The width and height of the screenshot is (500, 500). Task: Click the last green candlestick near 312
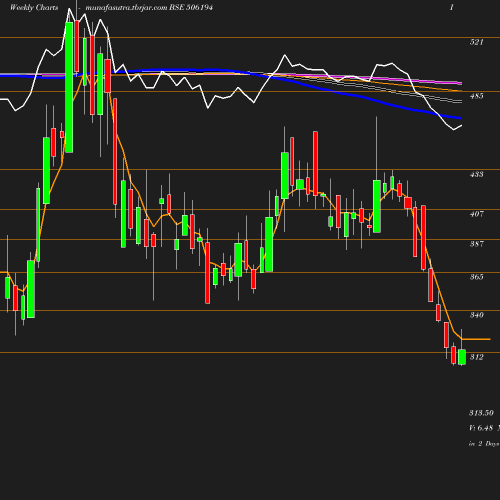pos(462,357)
